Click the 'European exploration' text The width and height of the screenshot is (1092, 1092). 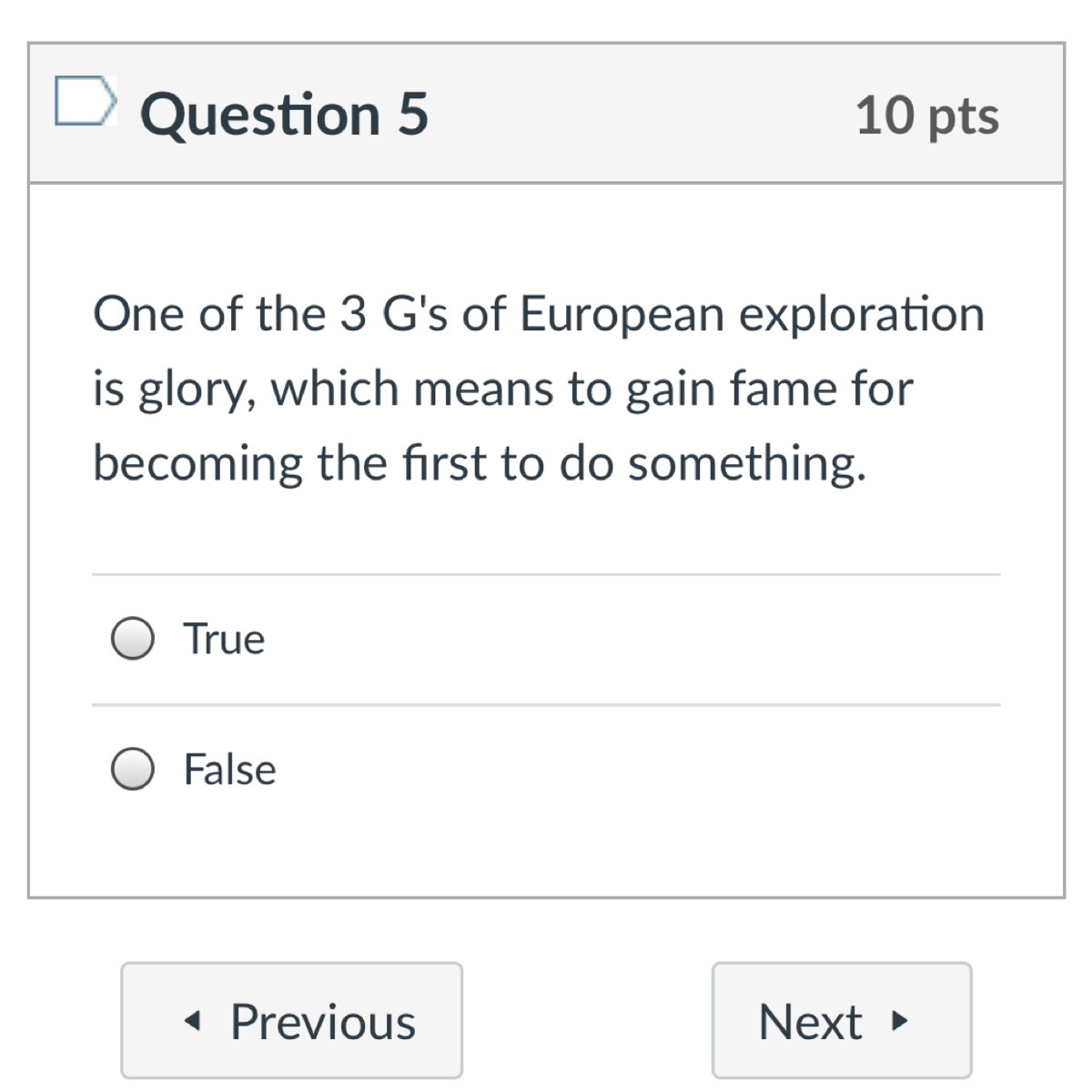click(x=752, y=315)
